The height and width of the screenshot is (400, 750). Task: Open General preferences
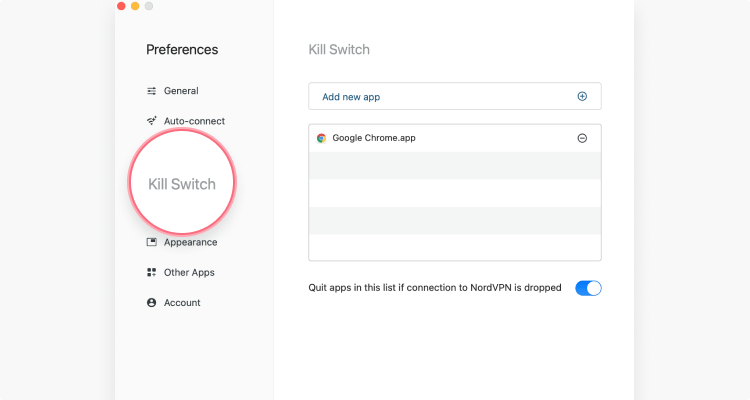[x=172, y=91]
